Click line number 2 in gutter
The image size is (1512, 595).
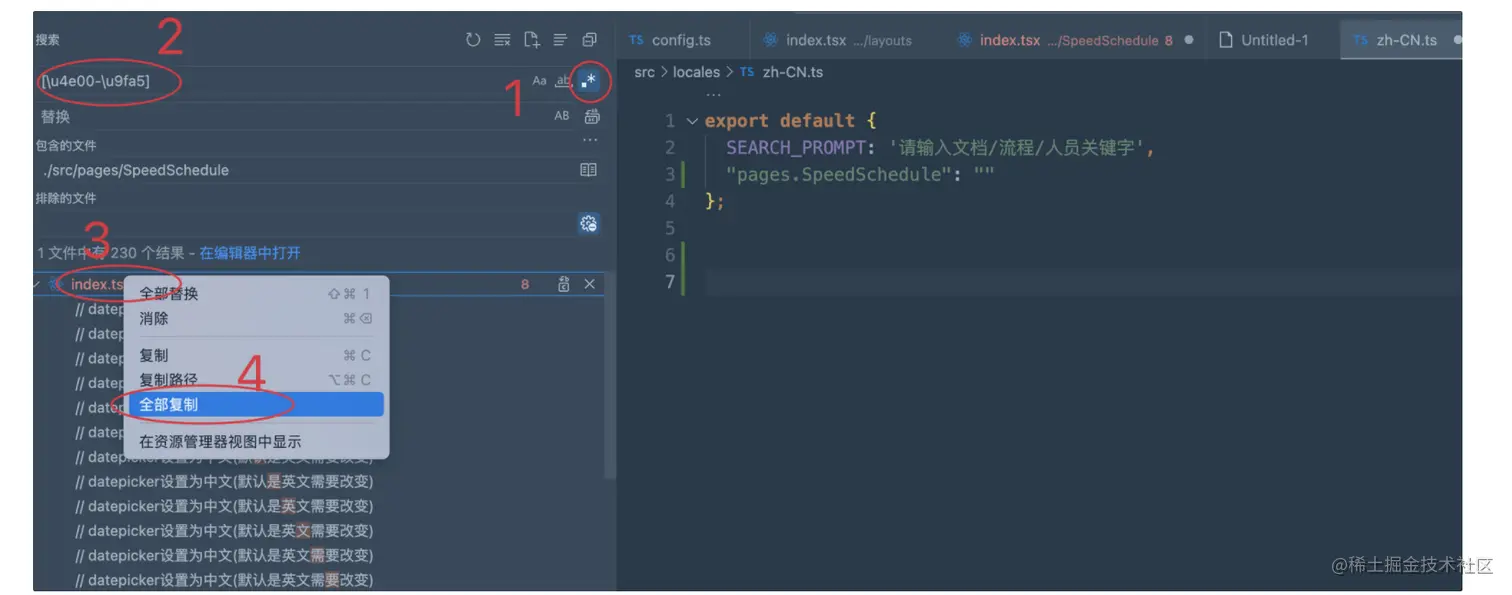[670, 148]
